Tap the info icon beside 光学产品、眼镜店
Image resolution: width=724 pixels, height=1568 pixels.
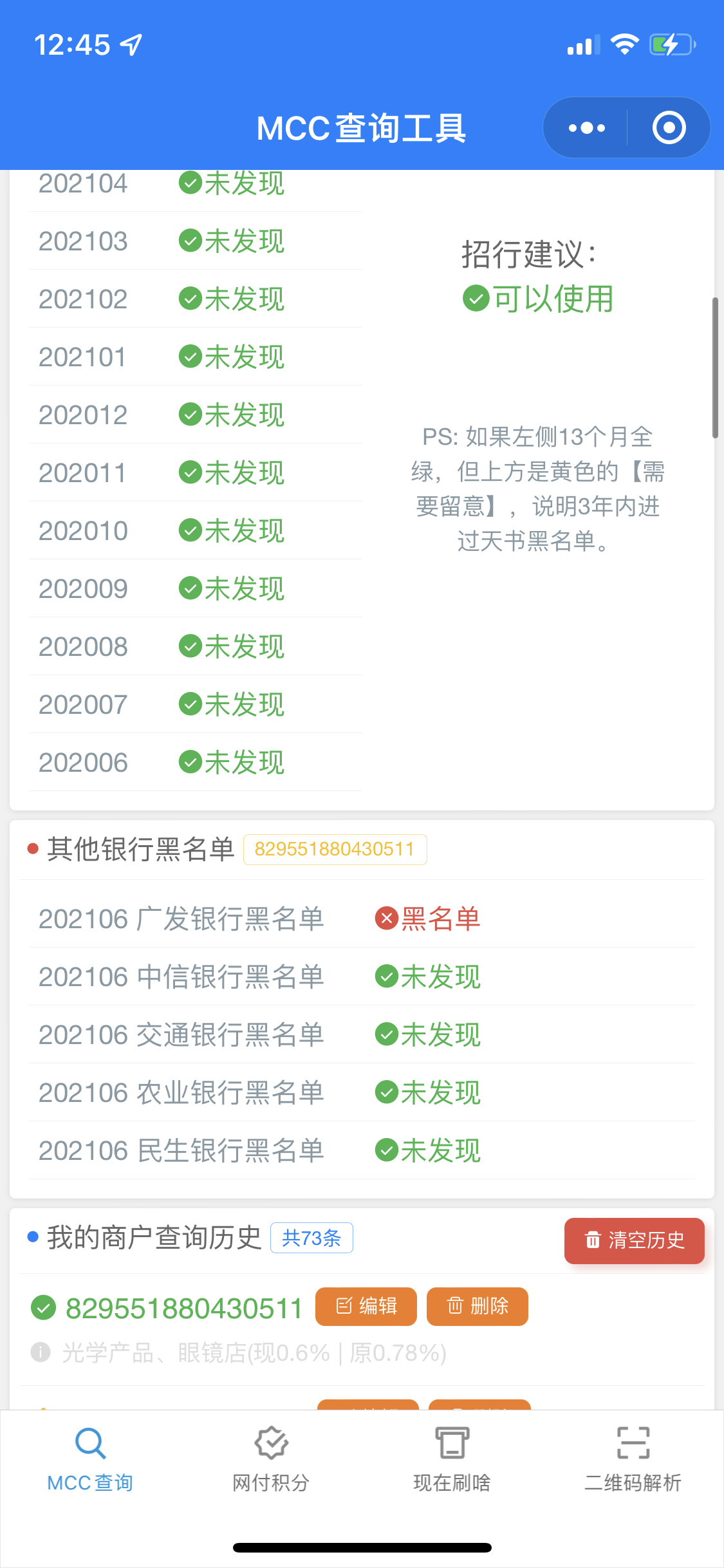click(41, 1352)
